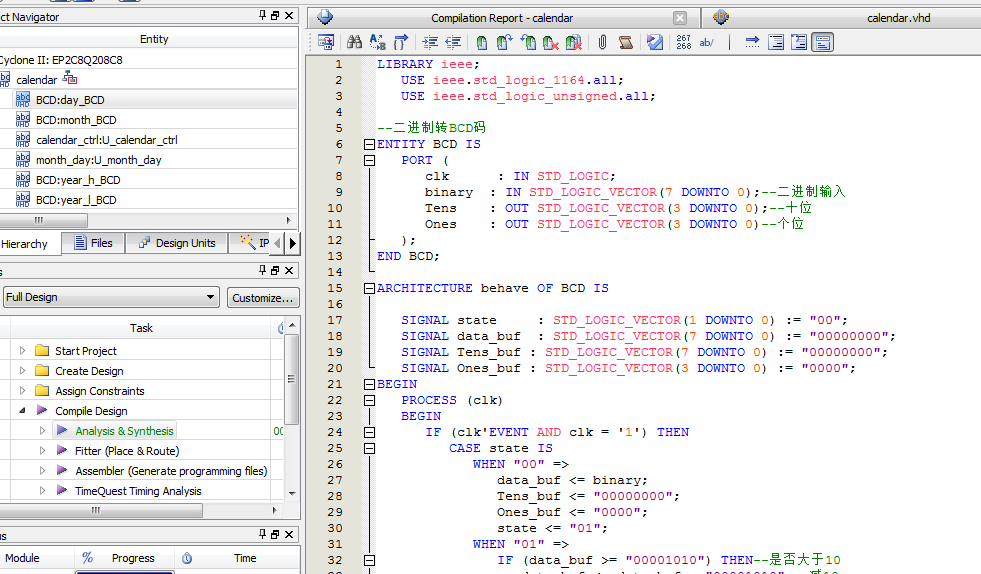Click the decrease indent icon
Viewport: 981px width, 574px height.
(453, 43)
